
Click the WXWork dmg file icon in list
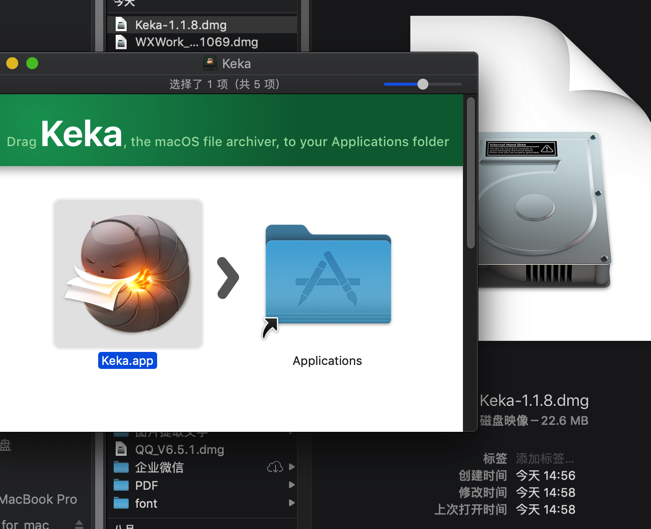[x=121, y=42]
